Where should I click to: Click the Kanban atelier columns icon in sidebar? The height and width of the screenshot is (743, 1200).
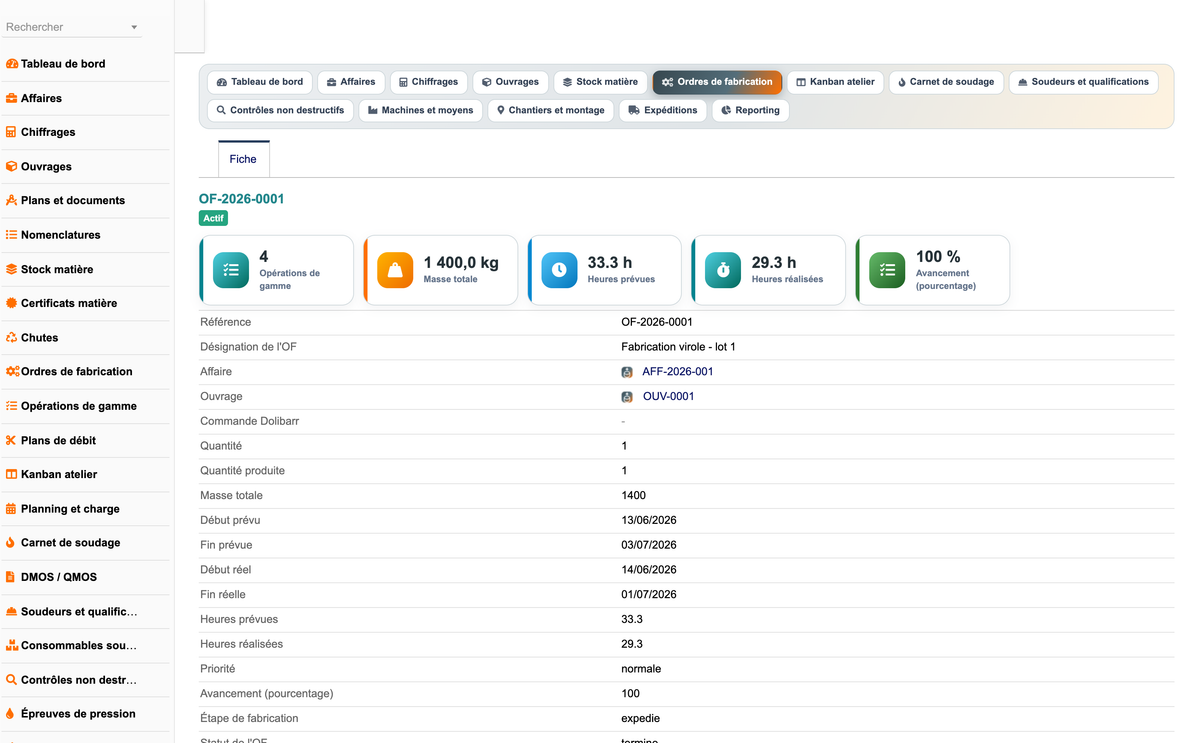click(x=12, y=474)
